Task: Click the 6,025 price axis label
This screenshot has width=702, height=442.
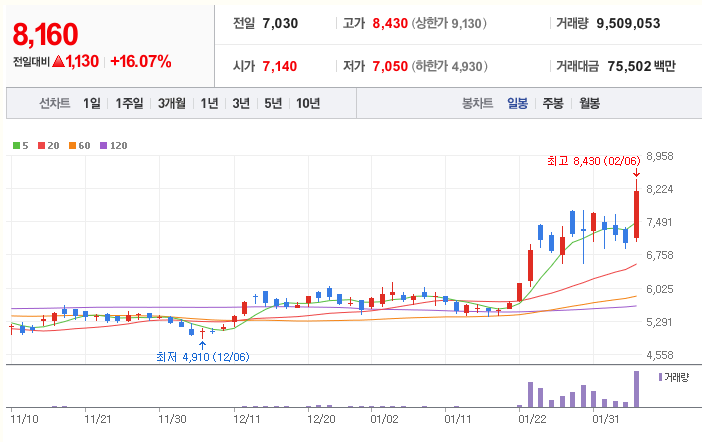Action: click(659, 289)
